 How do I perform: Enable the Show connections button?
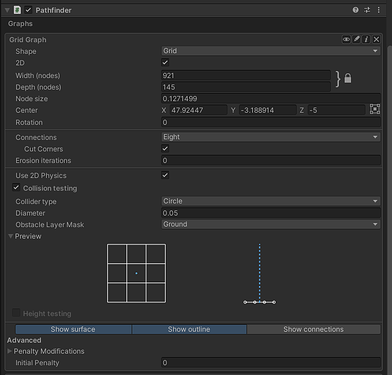coord(313,329)
